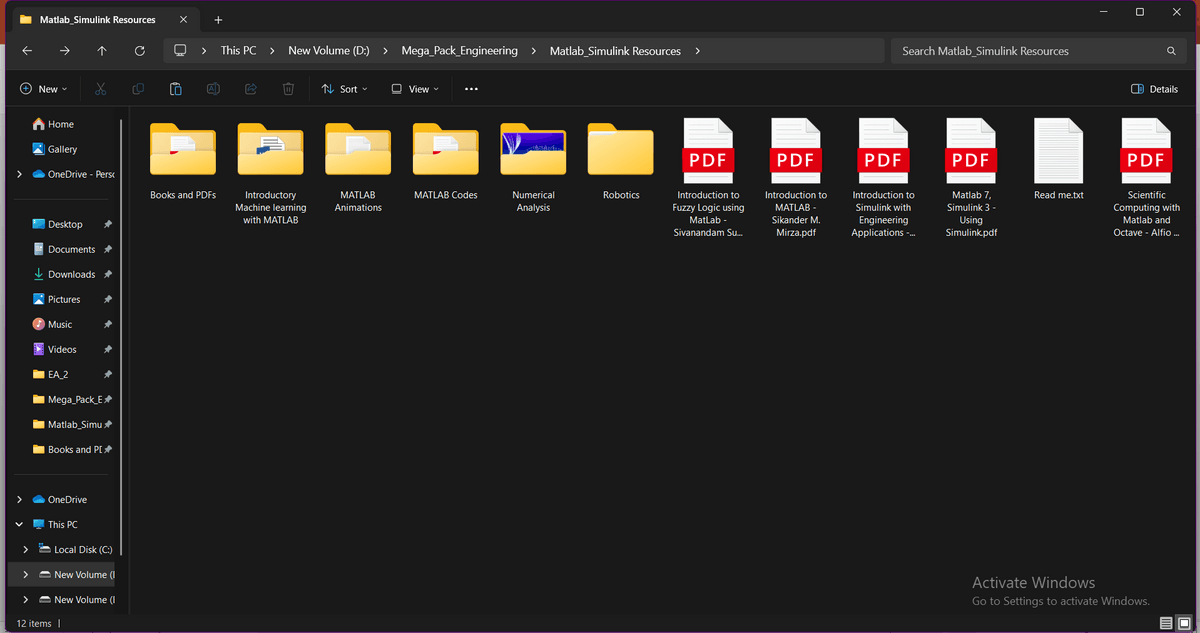Open the Sort dropdown menu

[345, 89]
